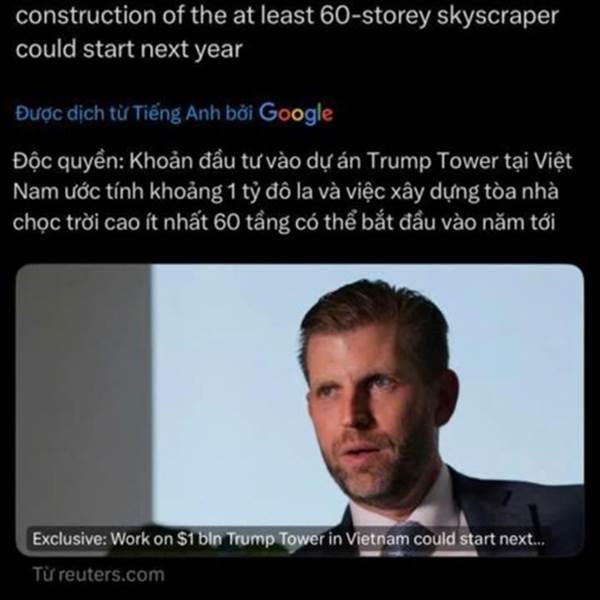Click the colorful Google logo
Screen dimensions: 600x600
[x=295, y=113]
